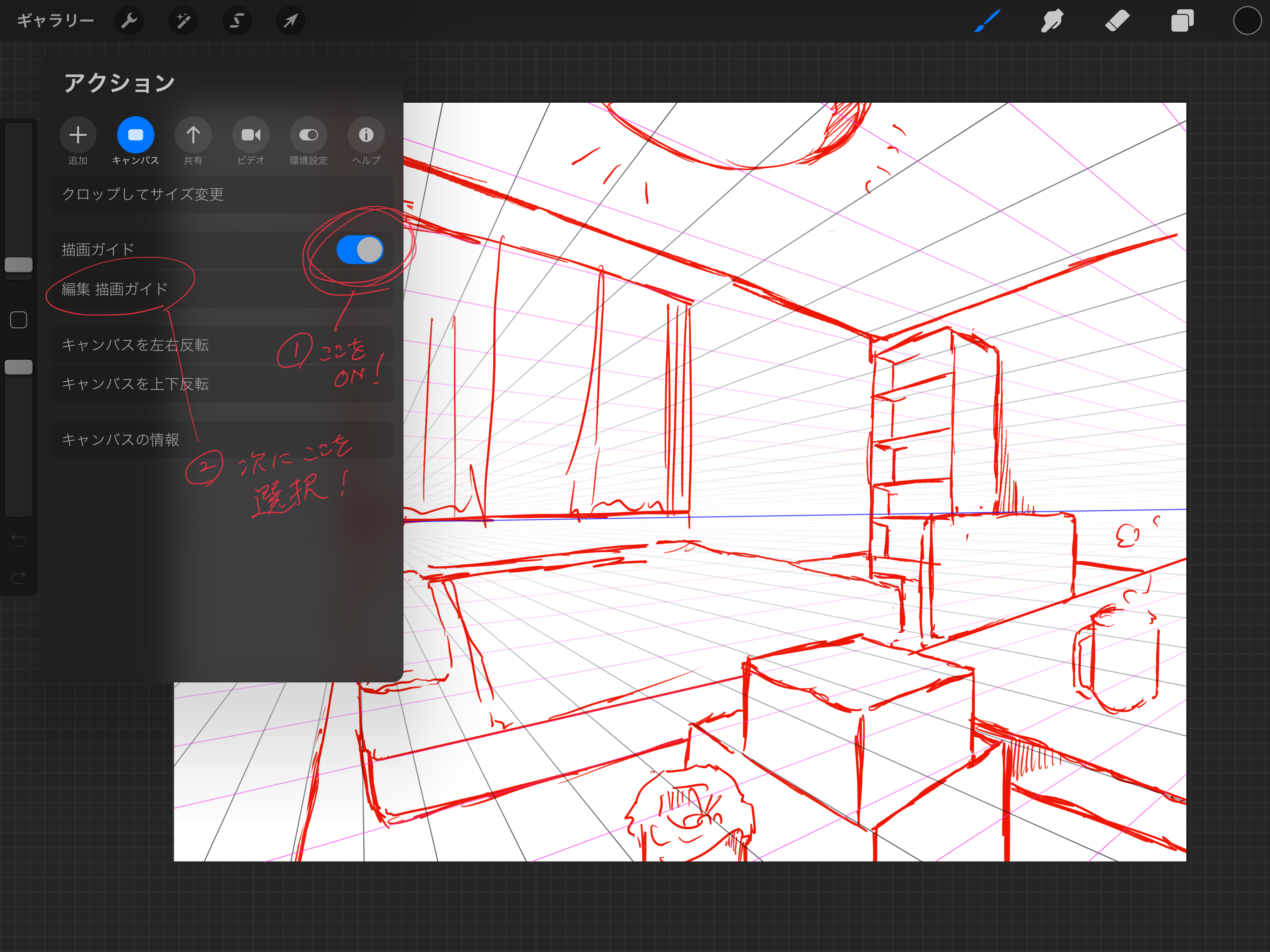The image size is (1270, 952).
Task: Choose キャンバスを左右反転
Action: pyautogui.click(x=222, y=344)
